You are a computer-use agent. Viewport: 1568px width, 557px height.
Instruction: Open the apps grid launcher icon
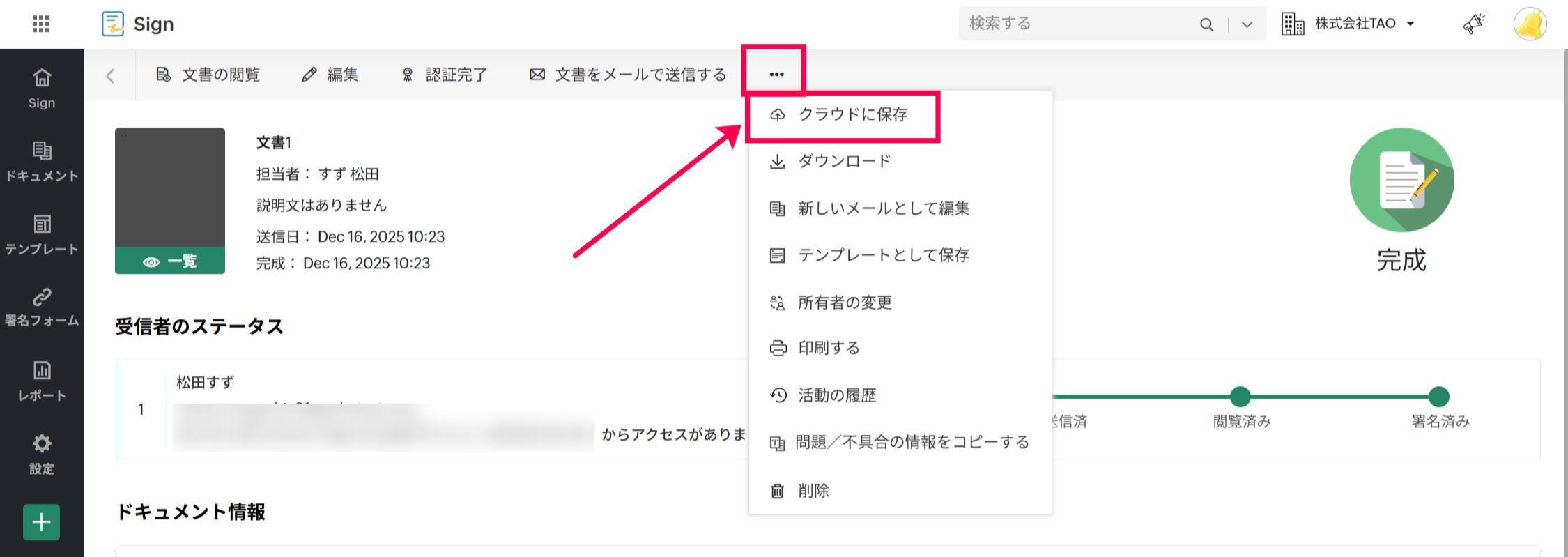[41, 24]
